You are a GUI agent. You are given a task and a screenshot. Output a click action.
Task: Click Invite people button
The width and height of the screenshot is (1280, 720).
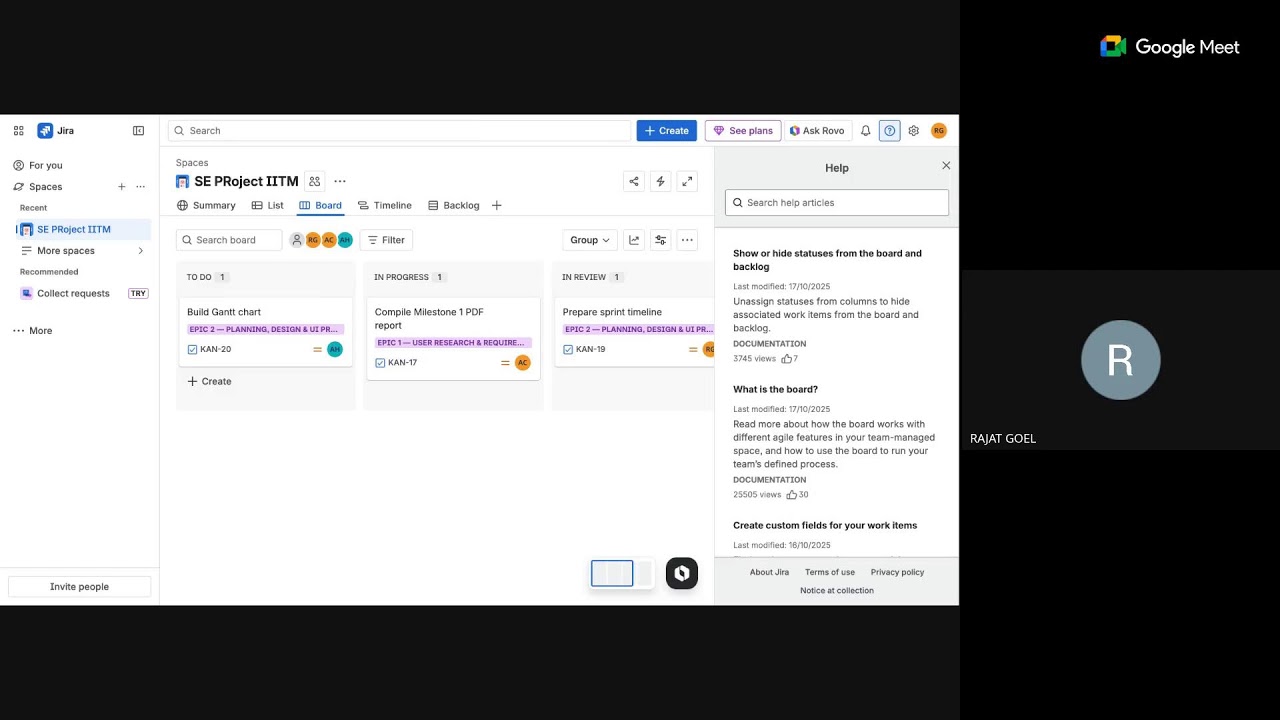point(79,587)
